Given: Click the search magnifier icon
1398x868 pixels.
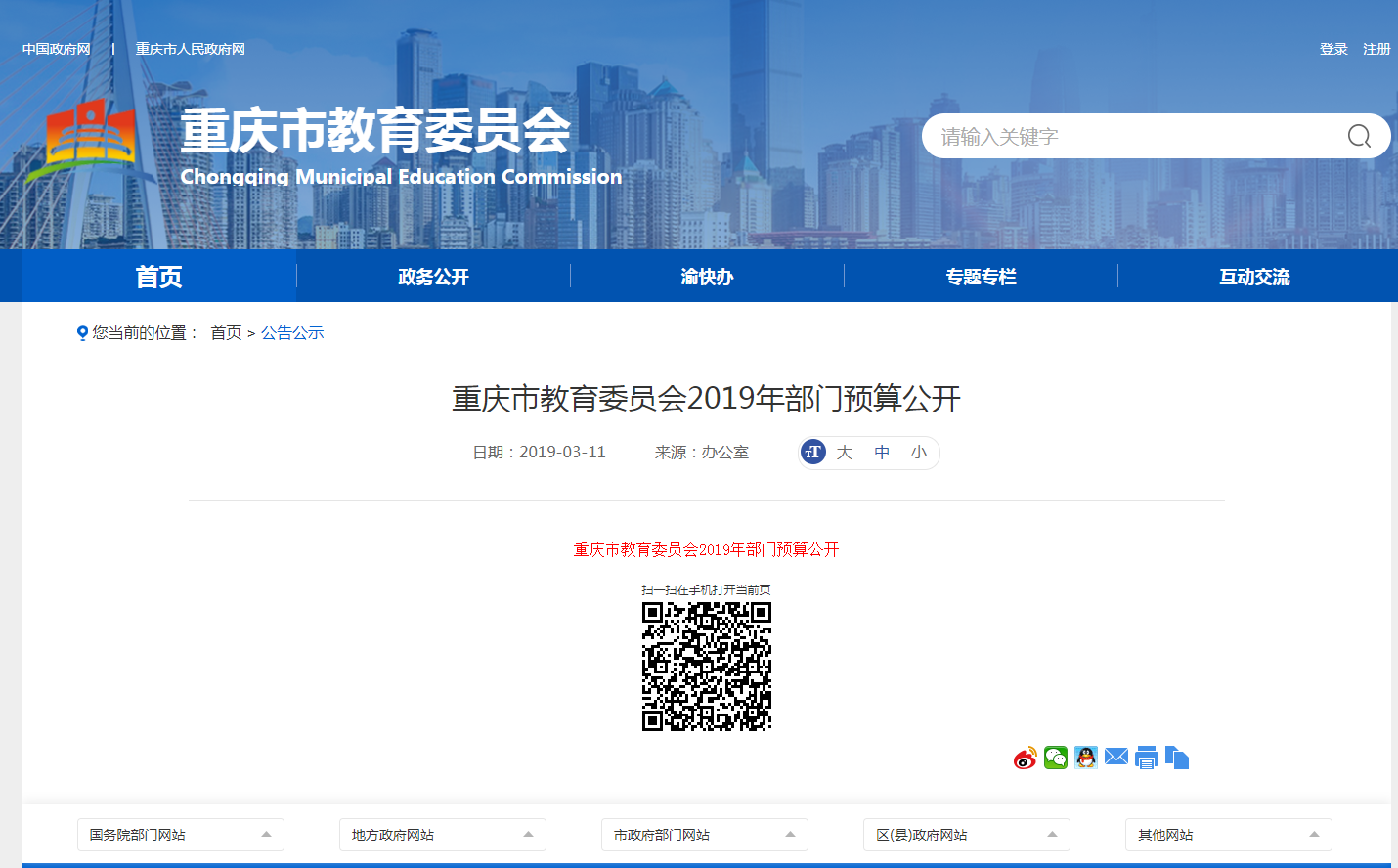Looking at the screenshot, I should click(1359, 136).
